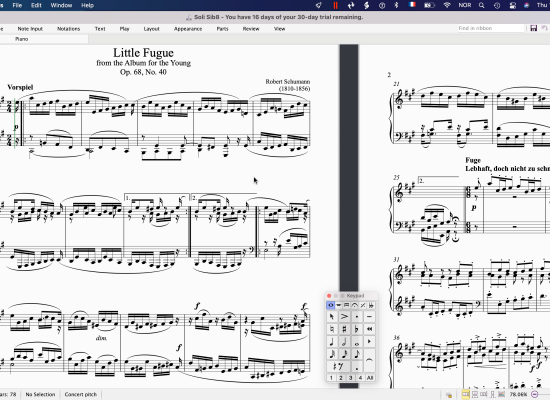Open the Notations ribbon tab
The width and height of the screenshot is (550, 400).
click(x=68, y=29)
